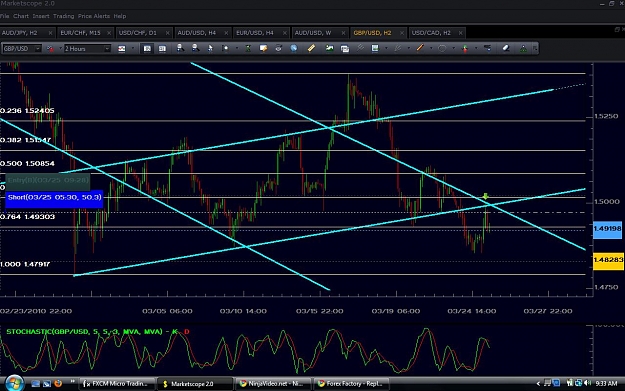Click the 0.500 1.50854 Fibonacci label

[x=28, y=164]
